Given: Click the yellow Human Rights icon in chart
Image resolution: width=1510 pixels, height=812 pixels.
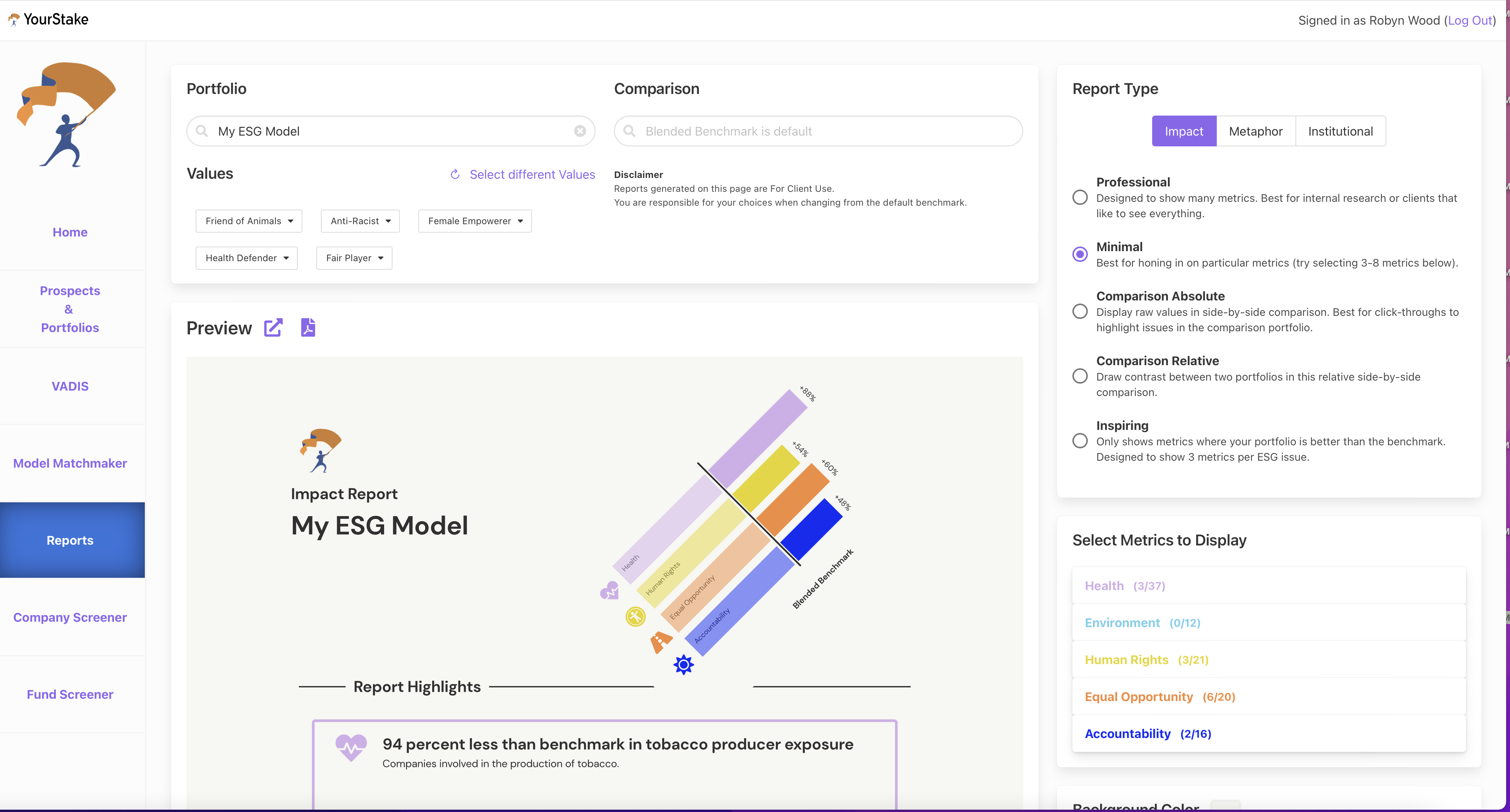Looking at the screenshot, I should tap(636, 616).
